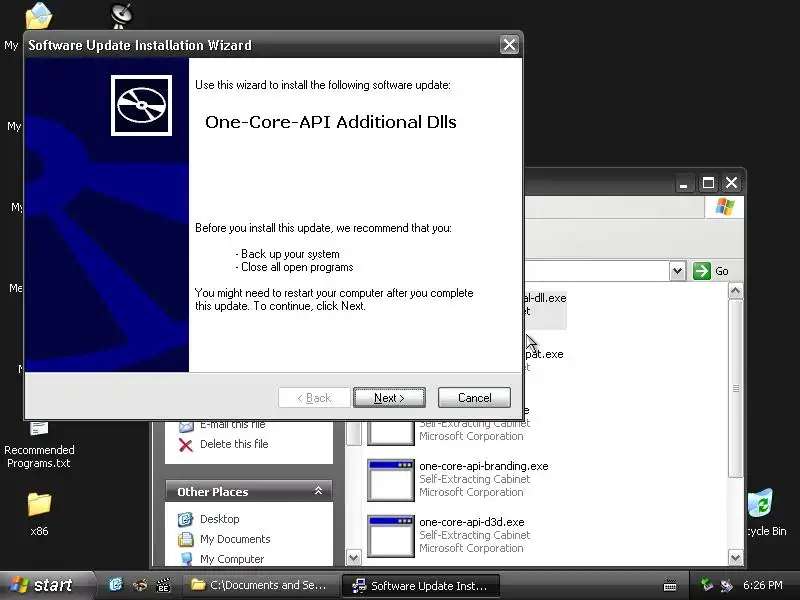Select the one-core-api-branding.exe file
This screenshot has width=800, height=600.
458,479
